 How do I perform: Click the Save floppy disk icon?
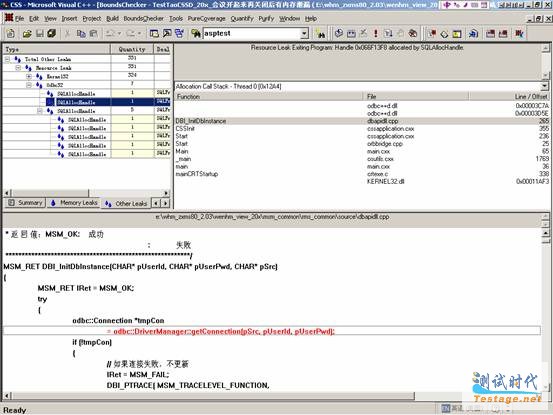point(39,33)
